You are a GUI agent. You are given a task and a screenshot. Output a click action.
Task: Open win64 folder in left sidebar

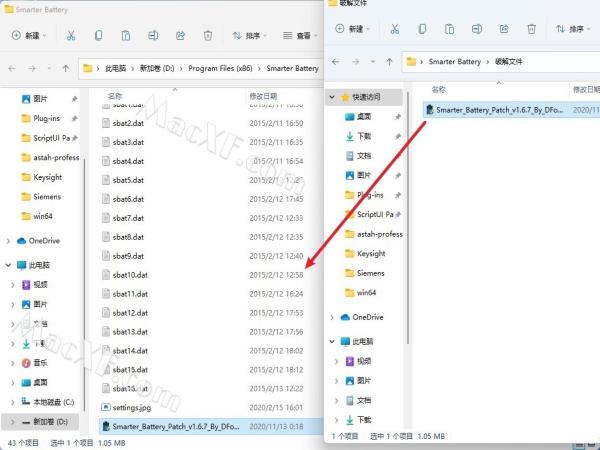pos(42,216)
